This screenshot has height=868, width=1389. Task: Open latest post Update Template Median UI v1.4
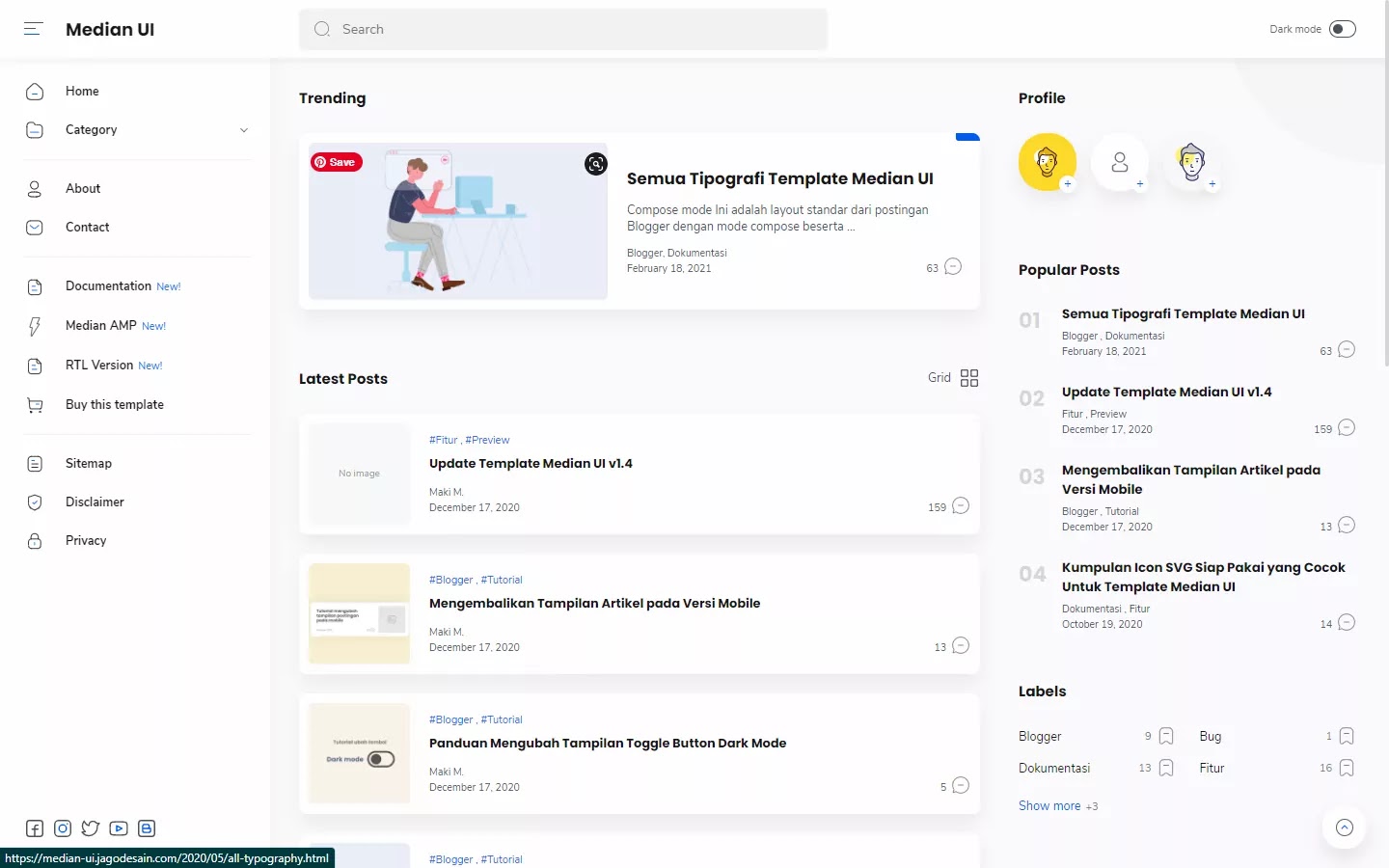[x=531, y=464]
